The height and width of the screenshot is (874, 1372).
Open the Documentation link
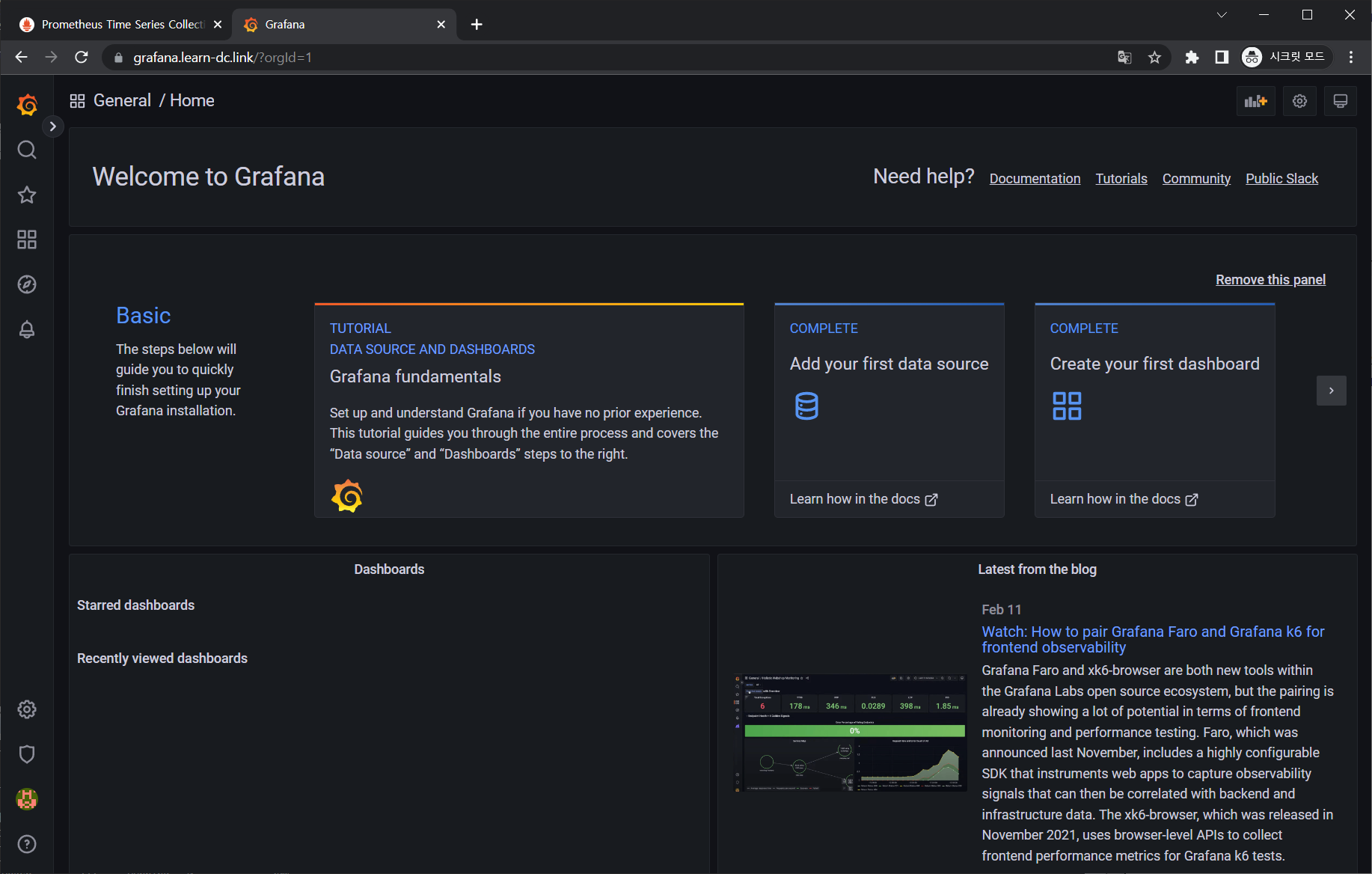click(1035, 179)
